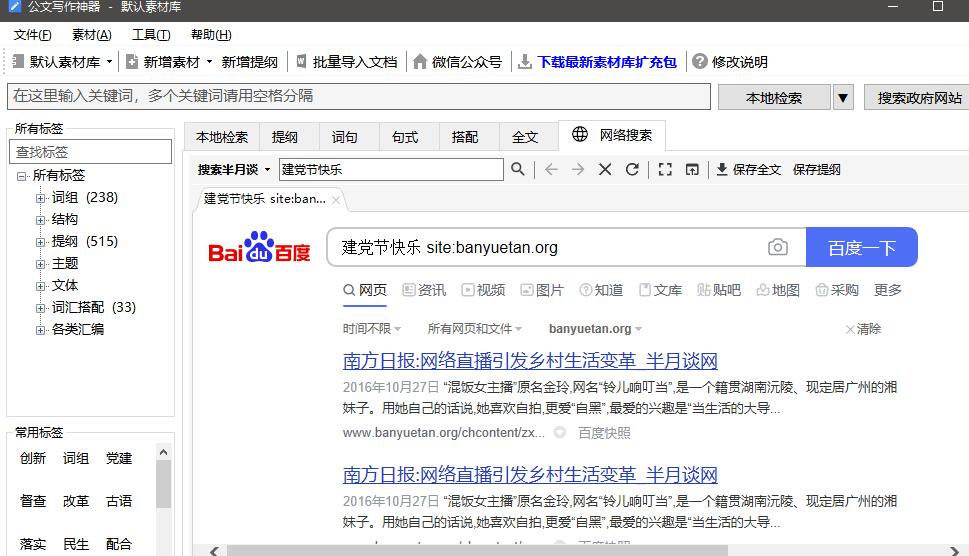This screenshot has width=969, height=556.
Task: Open the 素材(A) menu
Action: coord(91,35)
